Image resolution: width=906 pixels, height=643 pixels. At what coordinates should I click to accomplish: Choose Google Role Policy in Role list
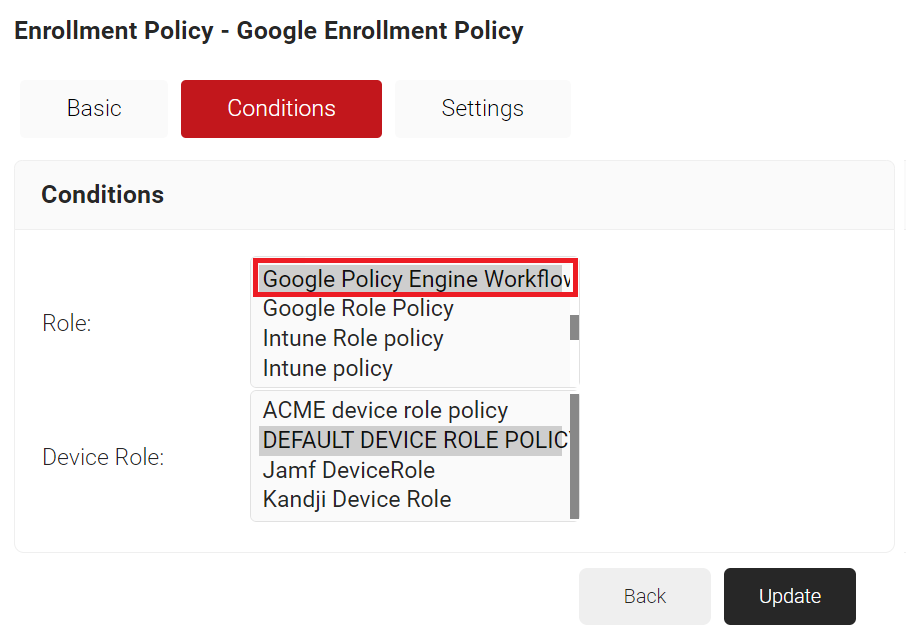point(358,308)
